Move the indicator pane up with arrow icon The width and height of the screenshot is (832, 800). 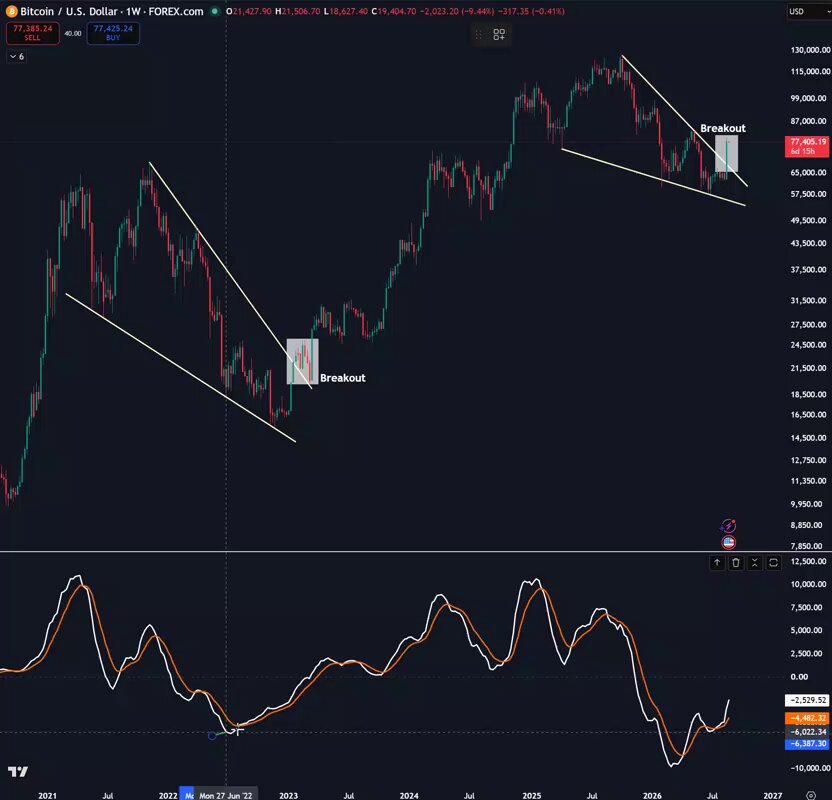click(717, 562)
